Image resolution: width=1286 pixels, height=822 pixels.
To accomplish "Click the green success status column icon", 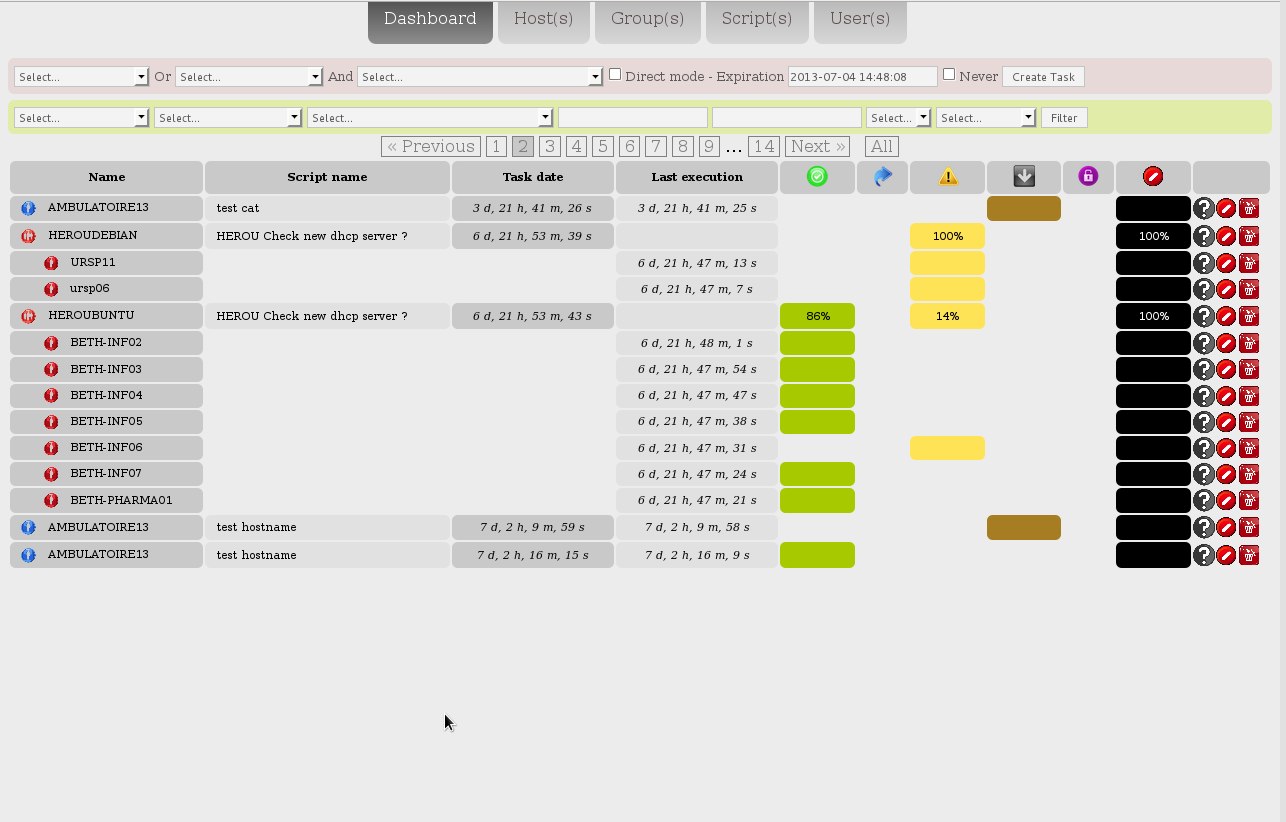I will tap(817, 177).
